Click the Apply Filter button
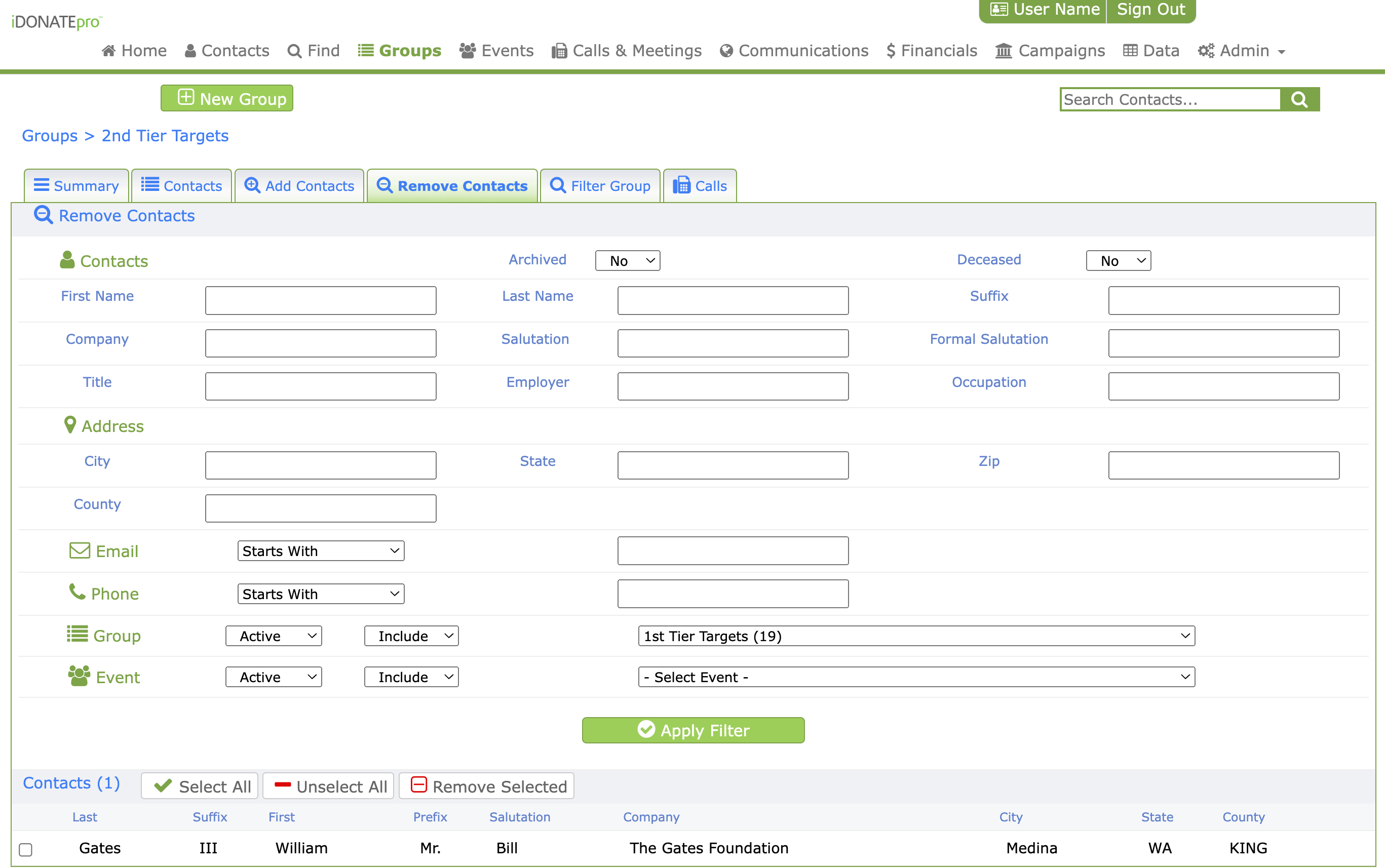The height and width of the screenshot is (868, 1385). (x=693, y=730)
